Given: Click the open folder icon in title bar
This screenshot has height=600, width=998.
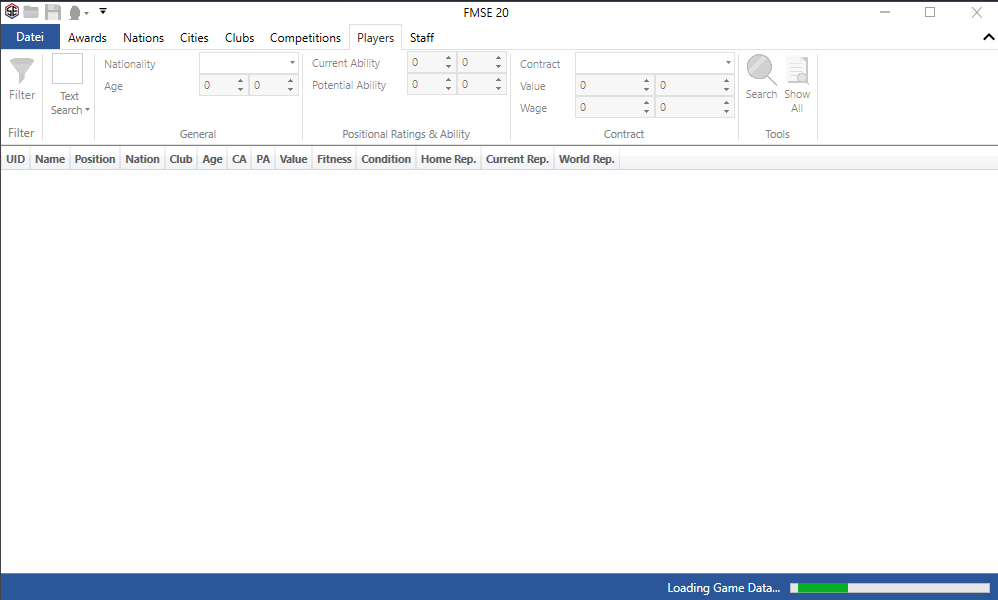Looking at the screenshot, I should (x=32, y=12).
